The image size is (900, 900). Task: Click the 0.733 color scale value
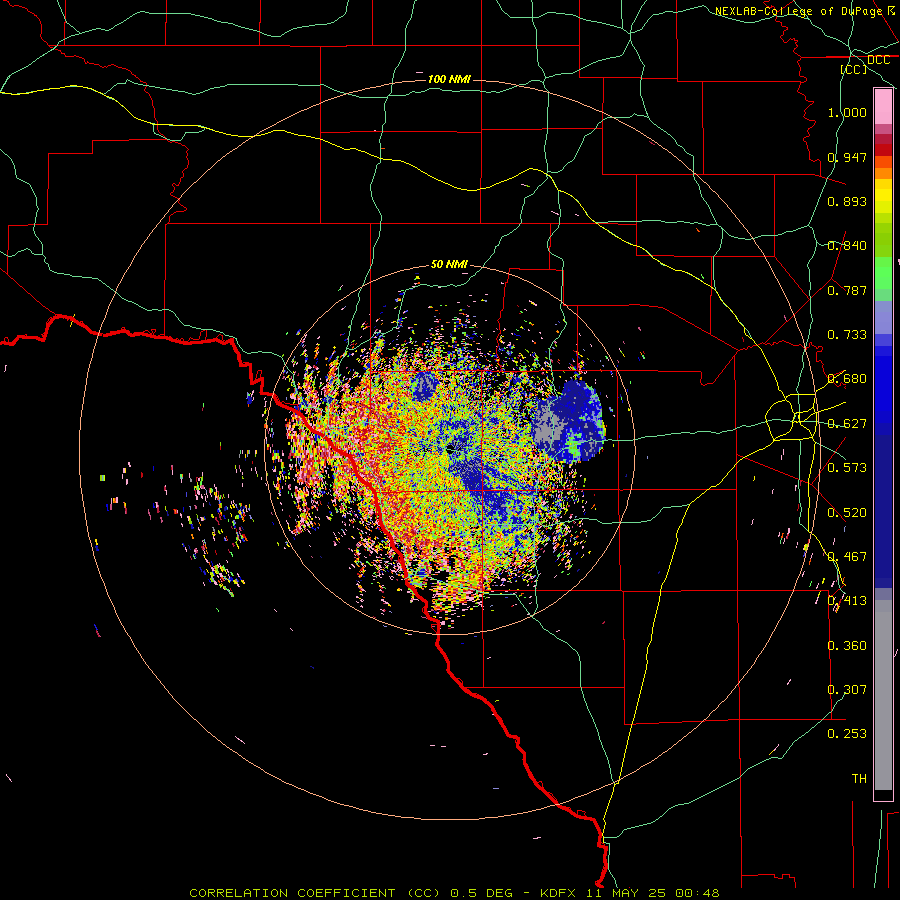pyautogui.click(x=847, y=335)
